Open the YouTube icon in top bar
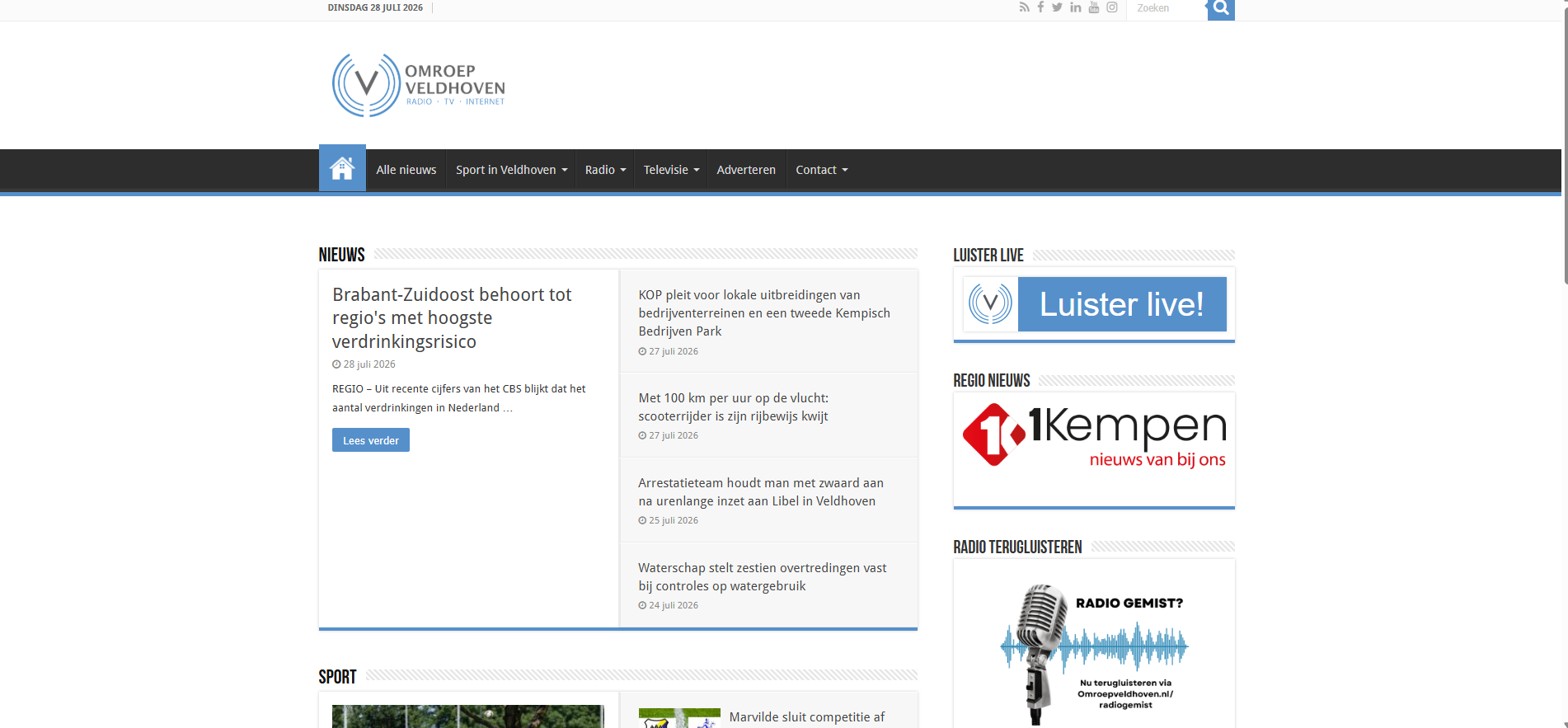This screenshot has height=728, width=1568. [1094, 7]
